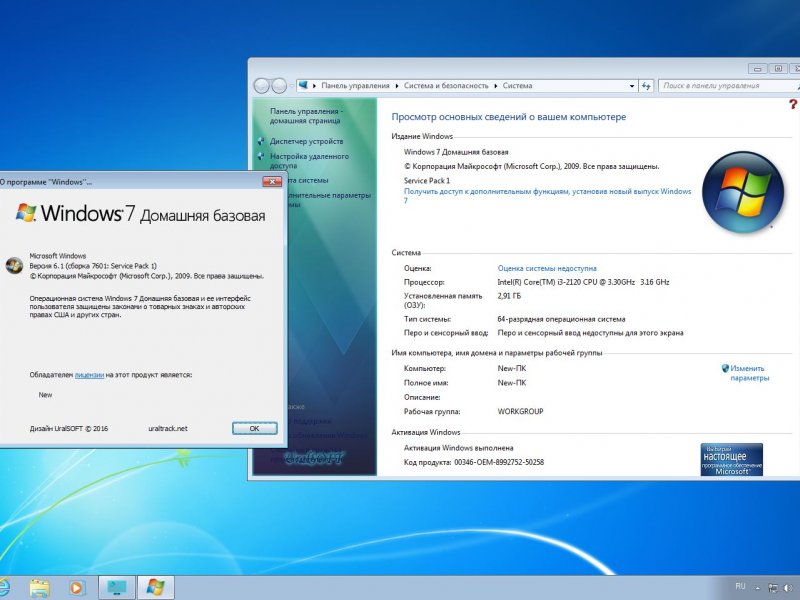Expand arrow after 'Система и безопасность' breadcrumb
Image resolution: width=800 pixels, height=600 pixels.
point(495,86)
